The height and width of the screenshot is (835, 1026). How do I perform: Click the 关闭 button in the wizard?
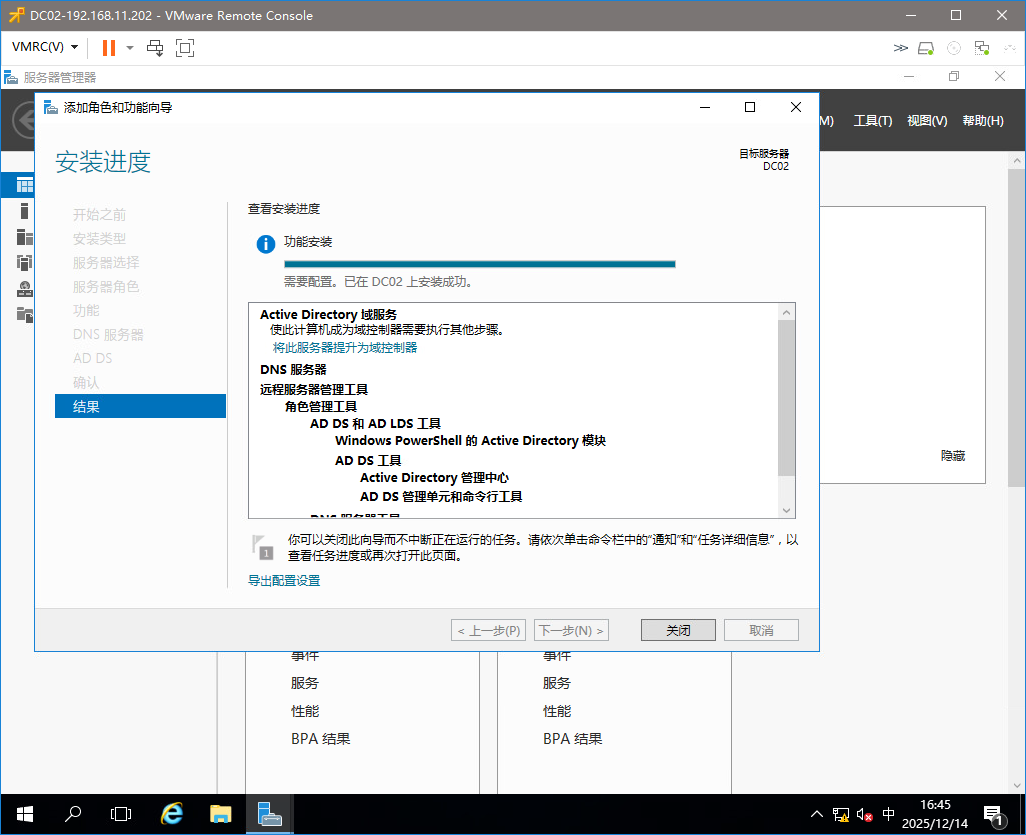pos(678,630)
